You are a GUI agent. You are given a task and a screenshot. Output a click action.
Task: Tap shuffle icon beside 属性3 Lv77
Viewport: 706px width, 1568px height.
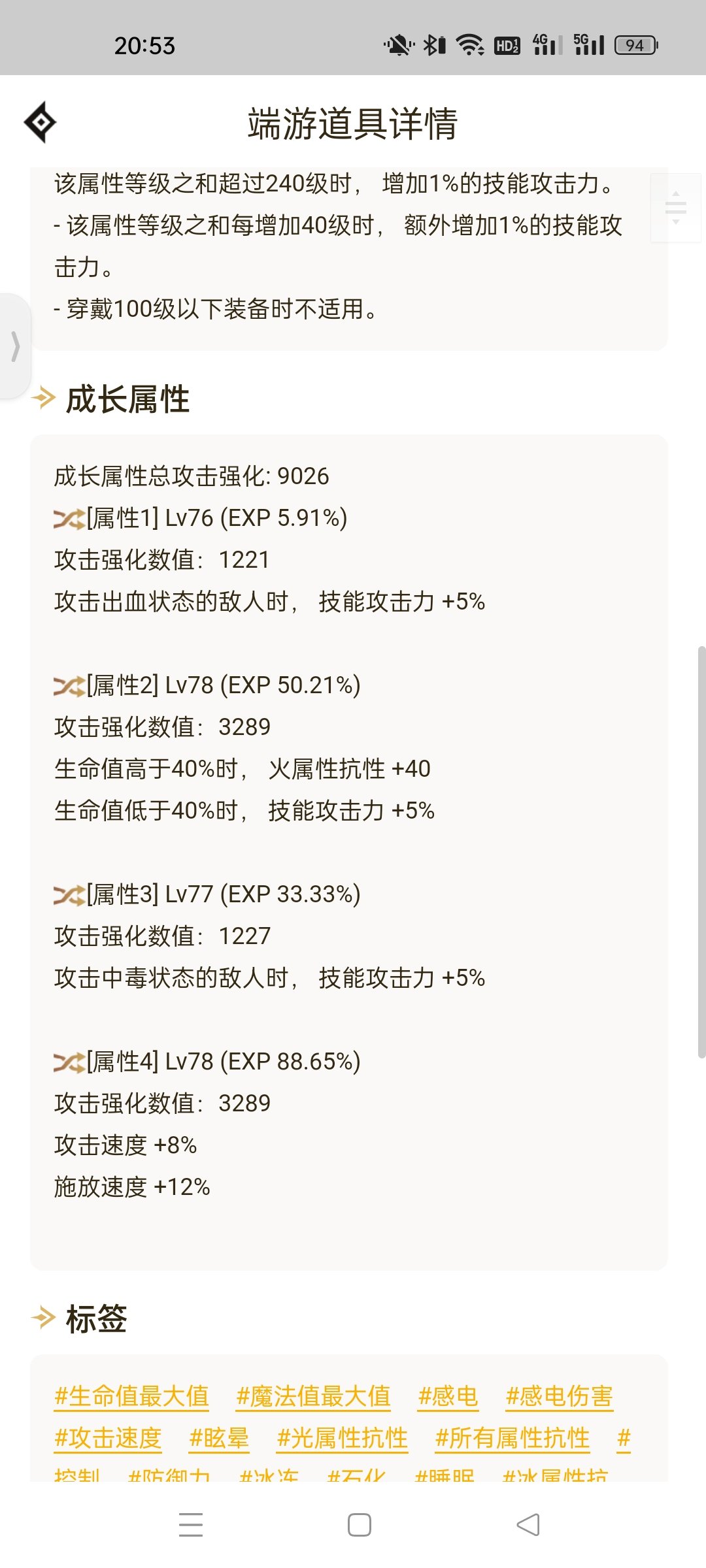click(69, 895)
